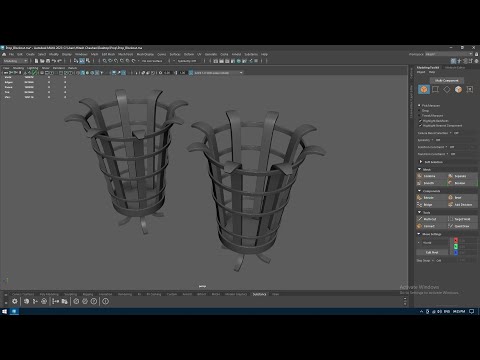
Task: Click the info icon on the Substance shelf
Action: (x=105, y=301)
